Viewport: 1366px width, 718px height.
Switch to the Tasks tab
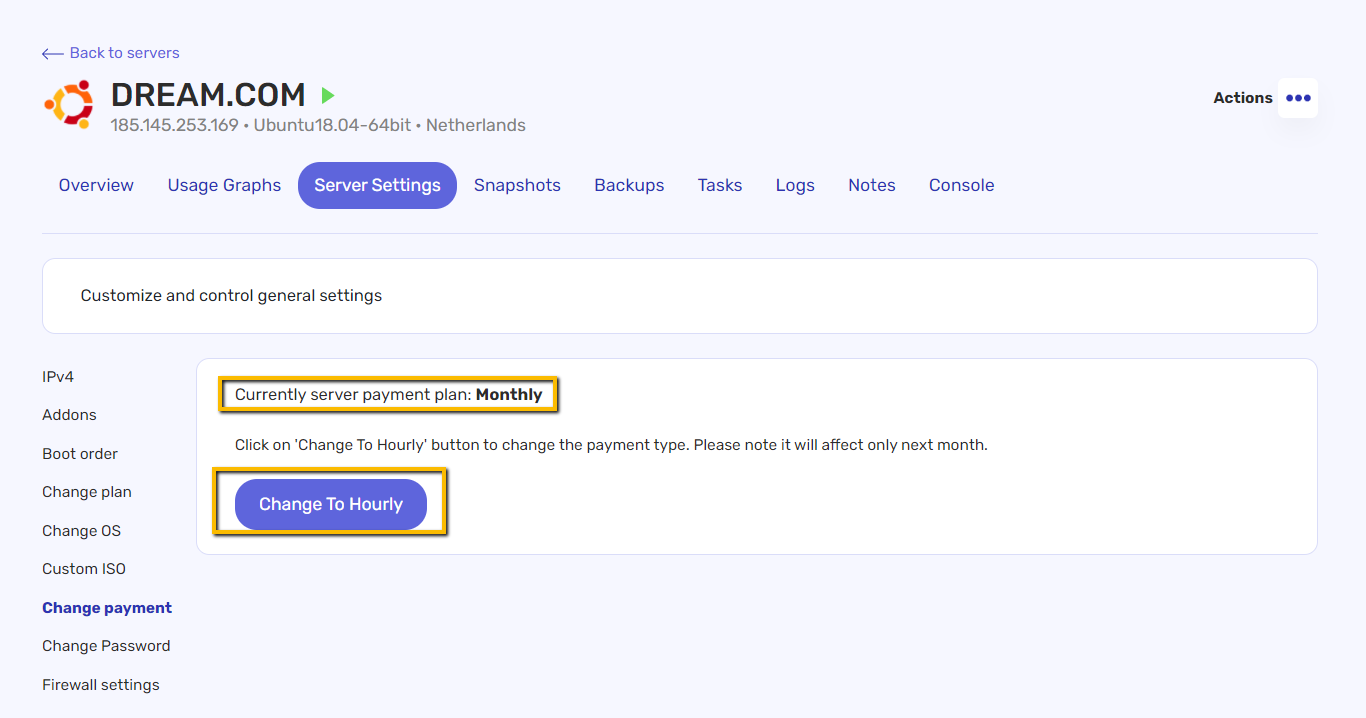tap(720, 185)
